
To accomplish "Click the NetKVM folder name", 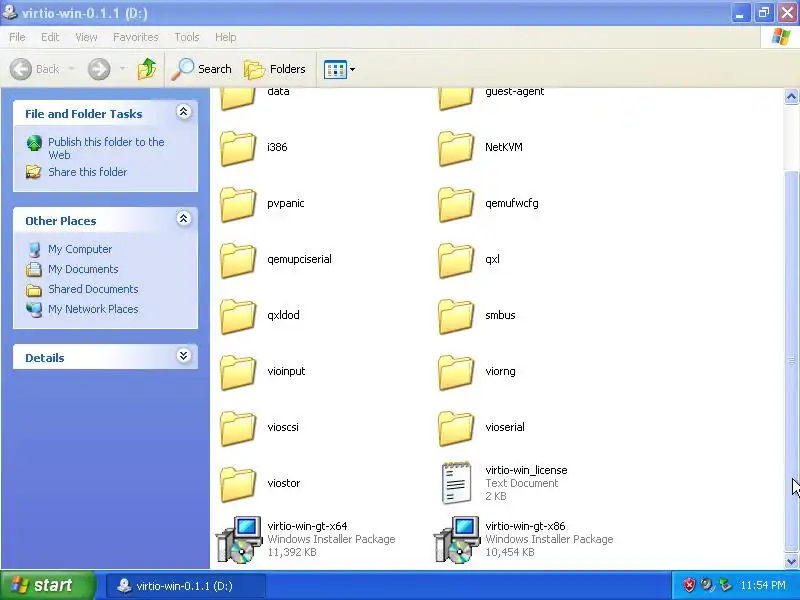I will point(504,147).
